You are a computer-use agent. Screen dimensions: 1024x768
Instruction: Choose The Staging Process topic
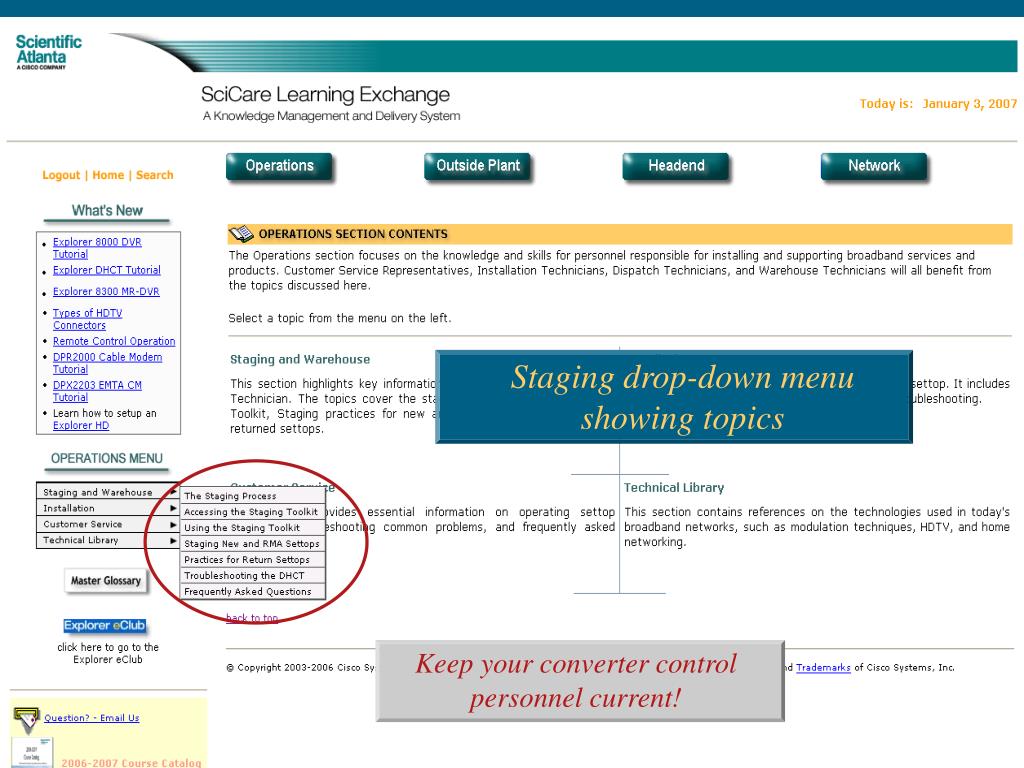(253, 496)
